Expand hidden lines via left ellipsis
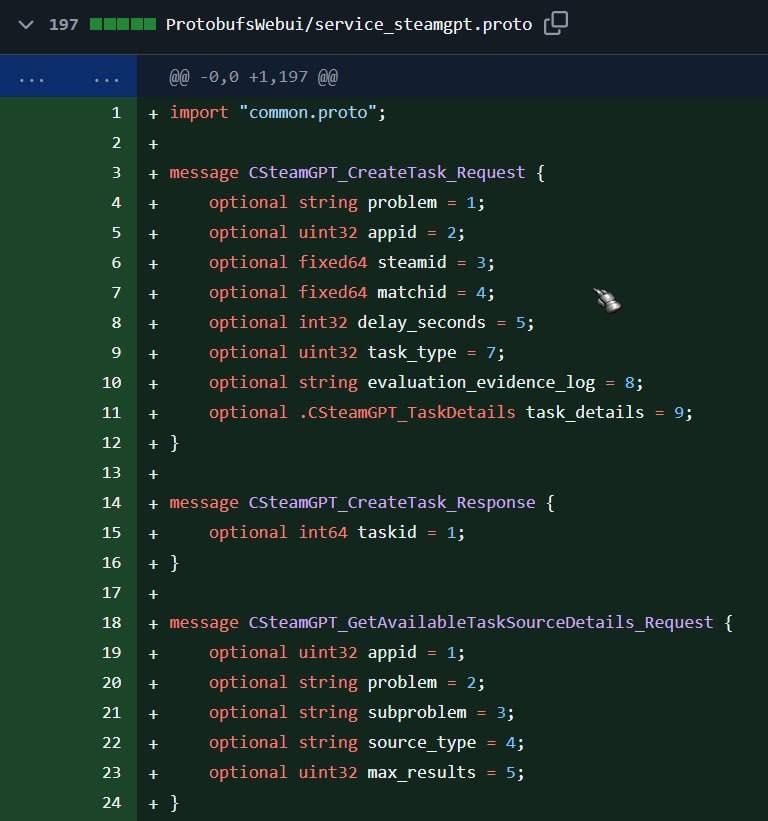The width and height of the screenshot is (768, 821). coord(31,80)
